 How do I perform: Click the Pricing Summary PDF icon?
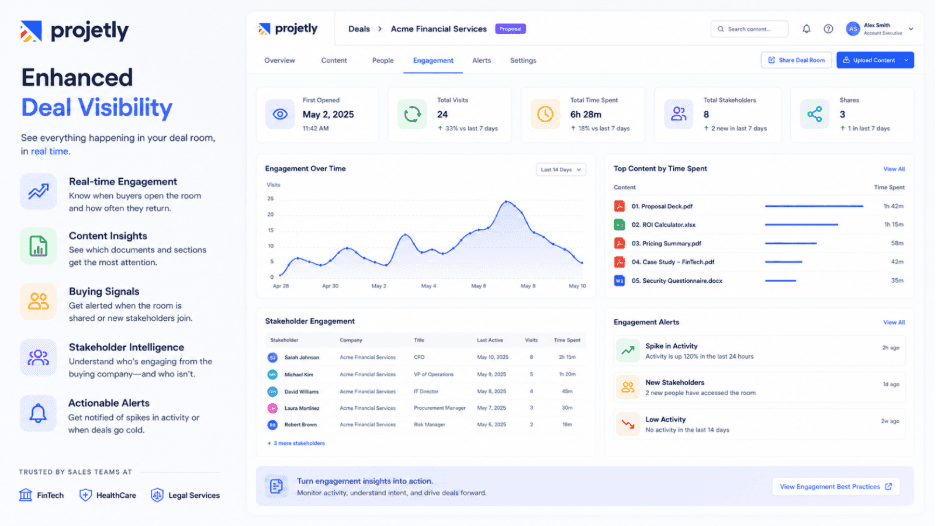(620, 243)
